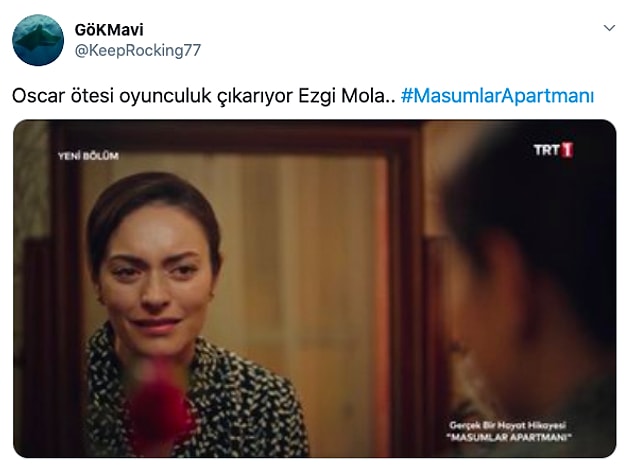Click the TRT 1 logo in the image
Screen dimensions: 635x467
pos(553,150)
